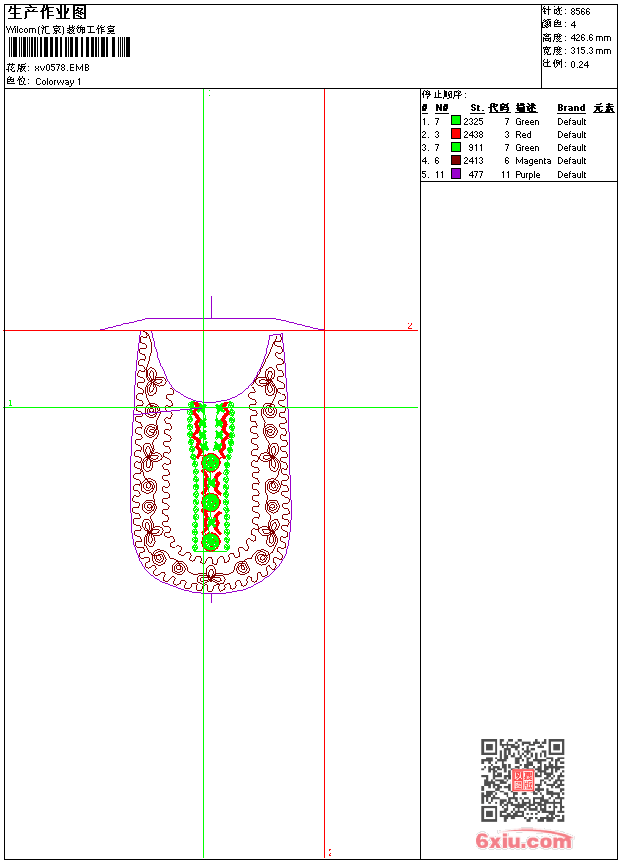The width and height of the screenshot is (620, 860).
Task: Click the 'Green' description in row 1
Action: 527,121
